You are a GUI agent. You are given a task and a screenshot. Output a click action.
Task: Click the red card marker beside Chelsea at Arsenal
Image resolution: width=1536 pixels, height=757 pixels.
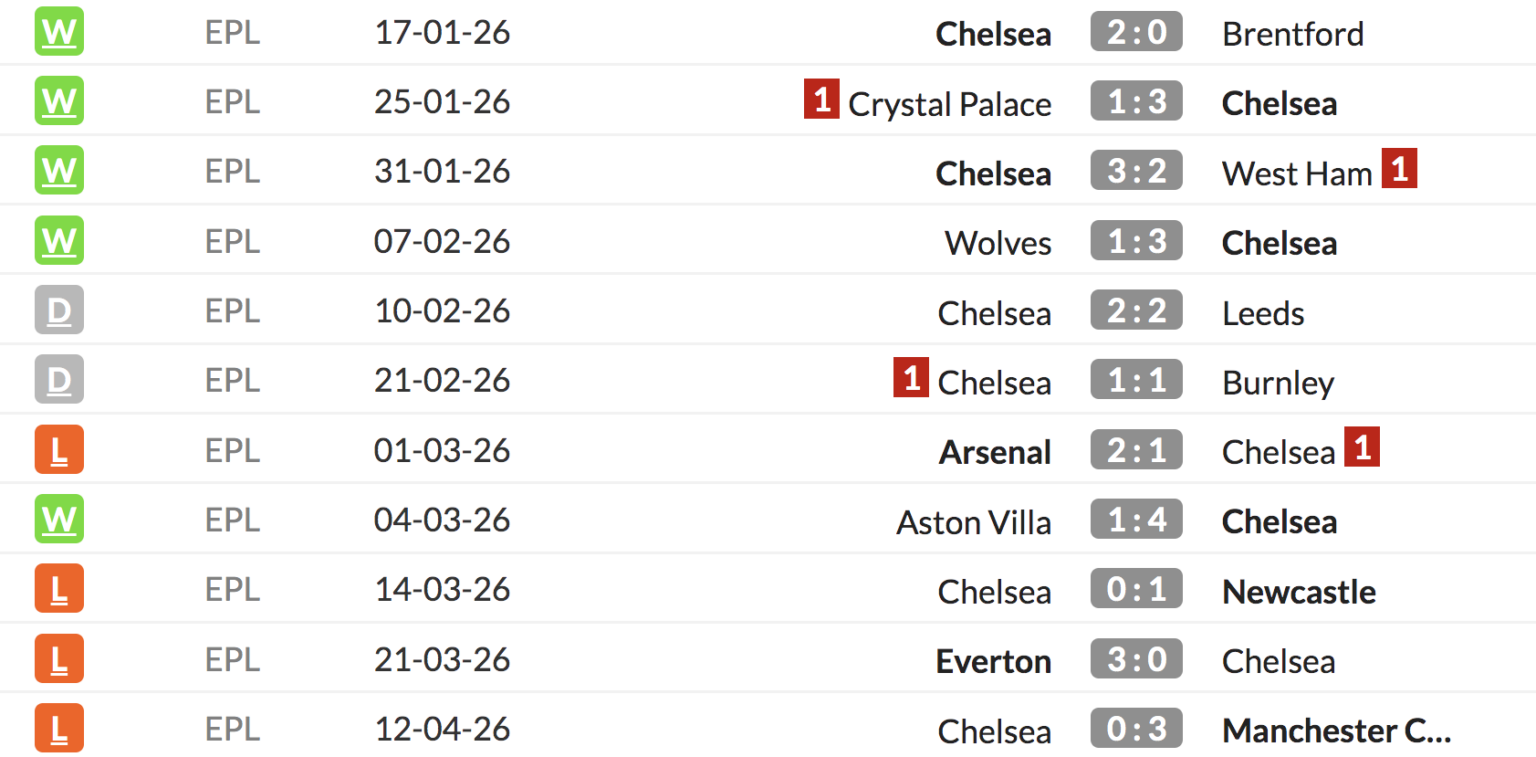pyautogui.click(x=1362, y=448)
